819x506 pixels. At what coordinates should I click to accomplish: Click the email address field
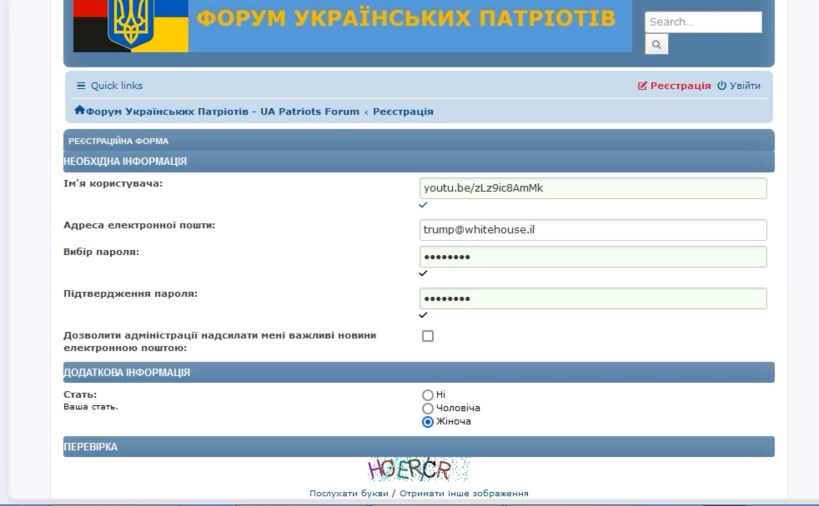tap(593, 230)
